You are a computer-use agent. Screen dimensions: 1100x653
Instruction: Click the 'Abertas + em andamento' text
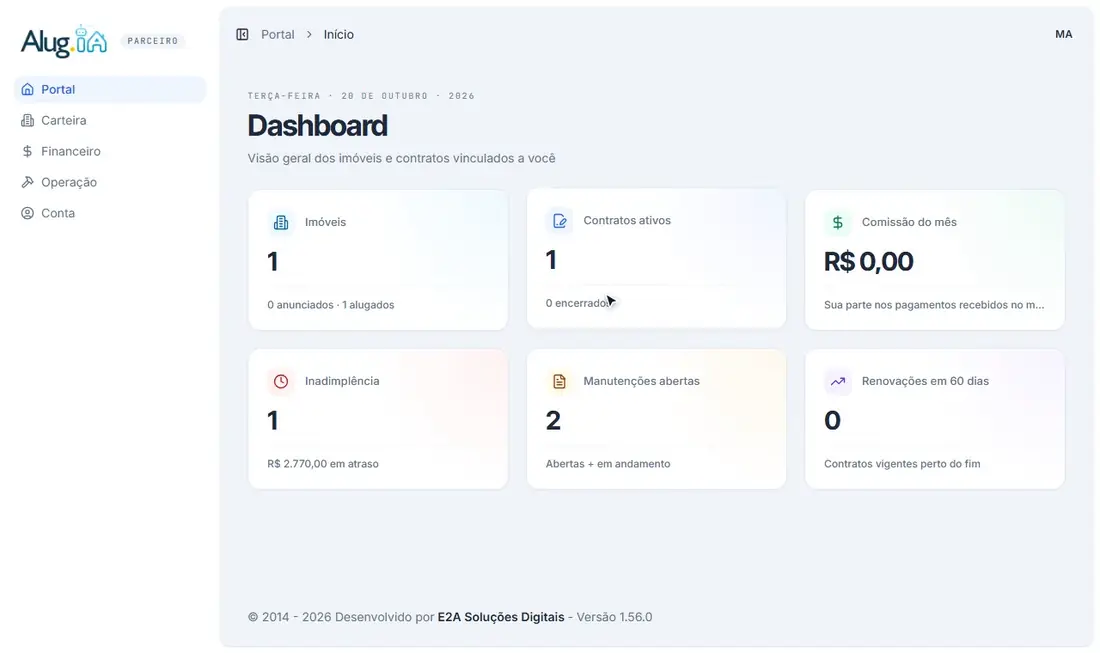click(608, 464)
